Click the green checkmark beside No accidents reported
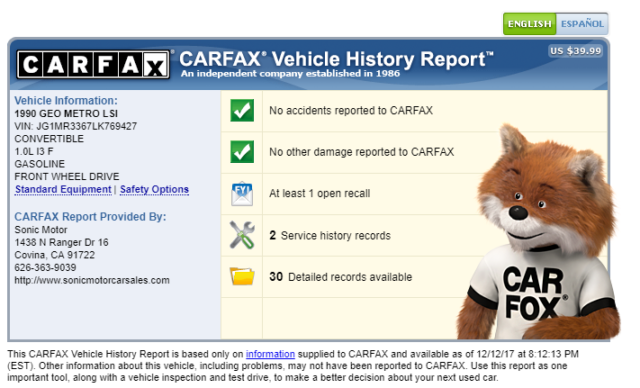 [x=242, y=111]
